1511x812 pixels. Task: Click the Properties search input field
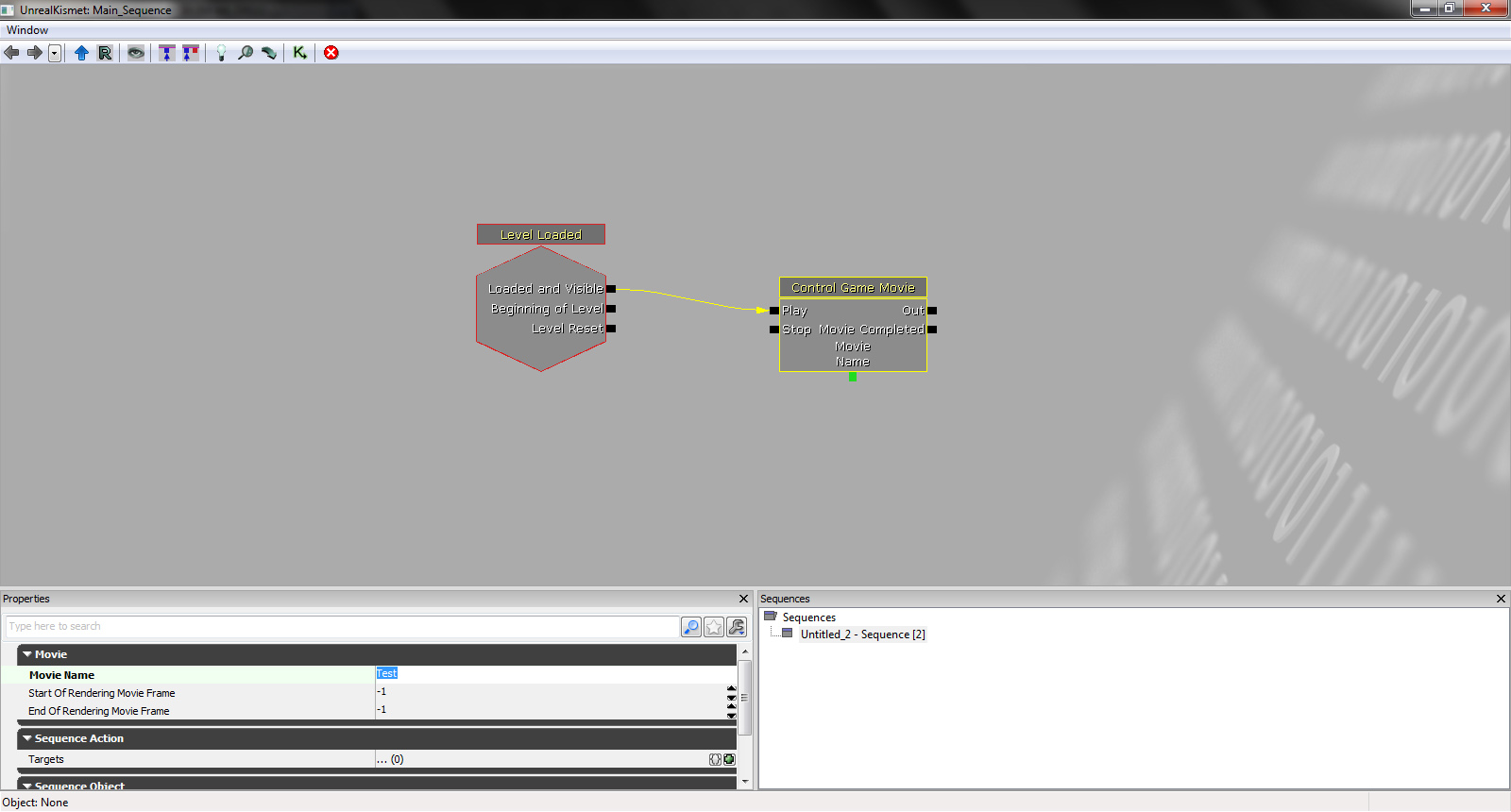click(340, 626)
